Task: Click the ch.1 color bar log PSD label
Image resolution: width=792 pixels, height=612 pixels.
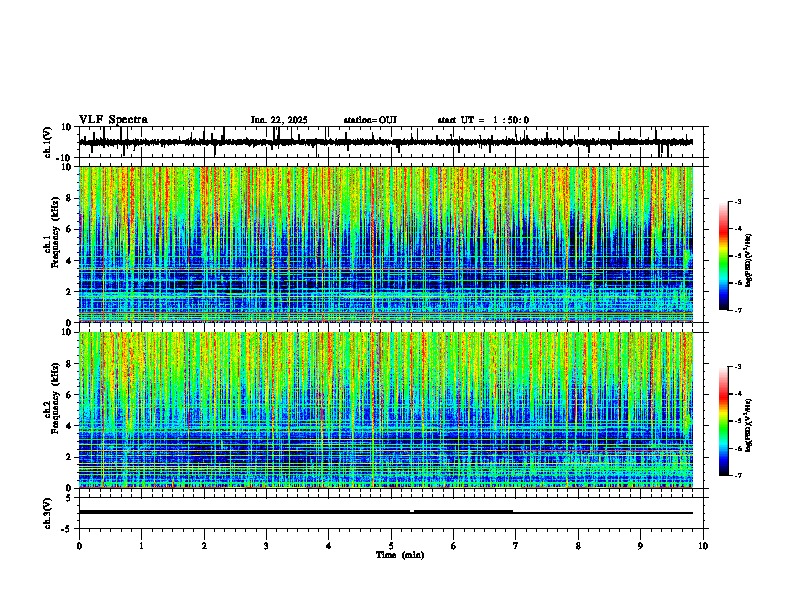Action: coord(749,261)
